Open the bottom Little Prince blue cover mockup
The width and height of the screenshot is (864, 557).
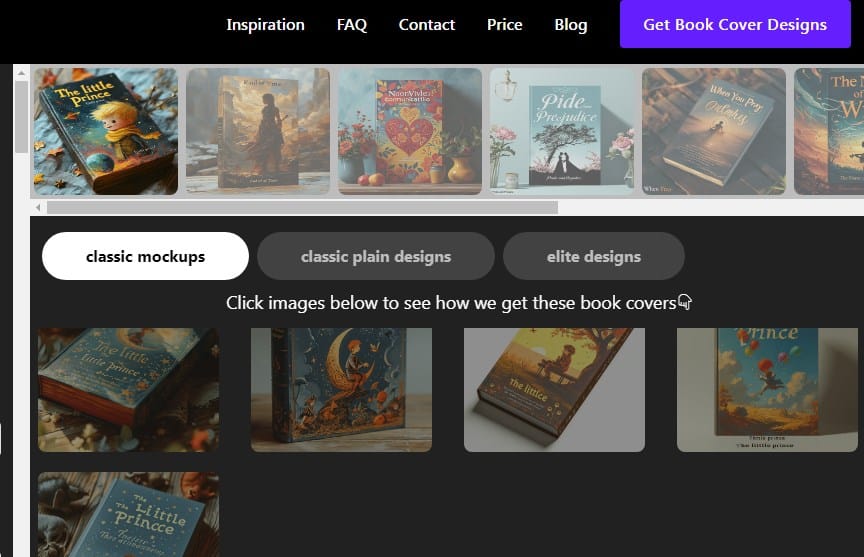pos(128,515)
